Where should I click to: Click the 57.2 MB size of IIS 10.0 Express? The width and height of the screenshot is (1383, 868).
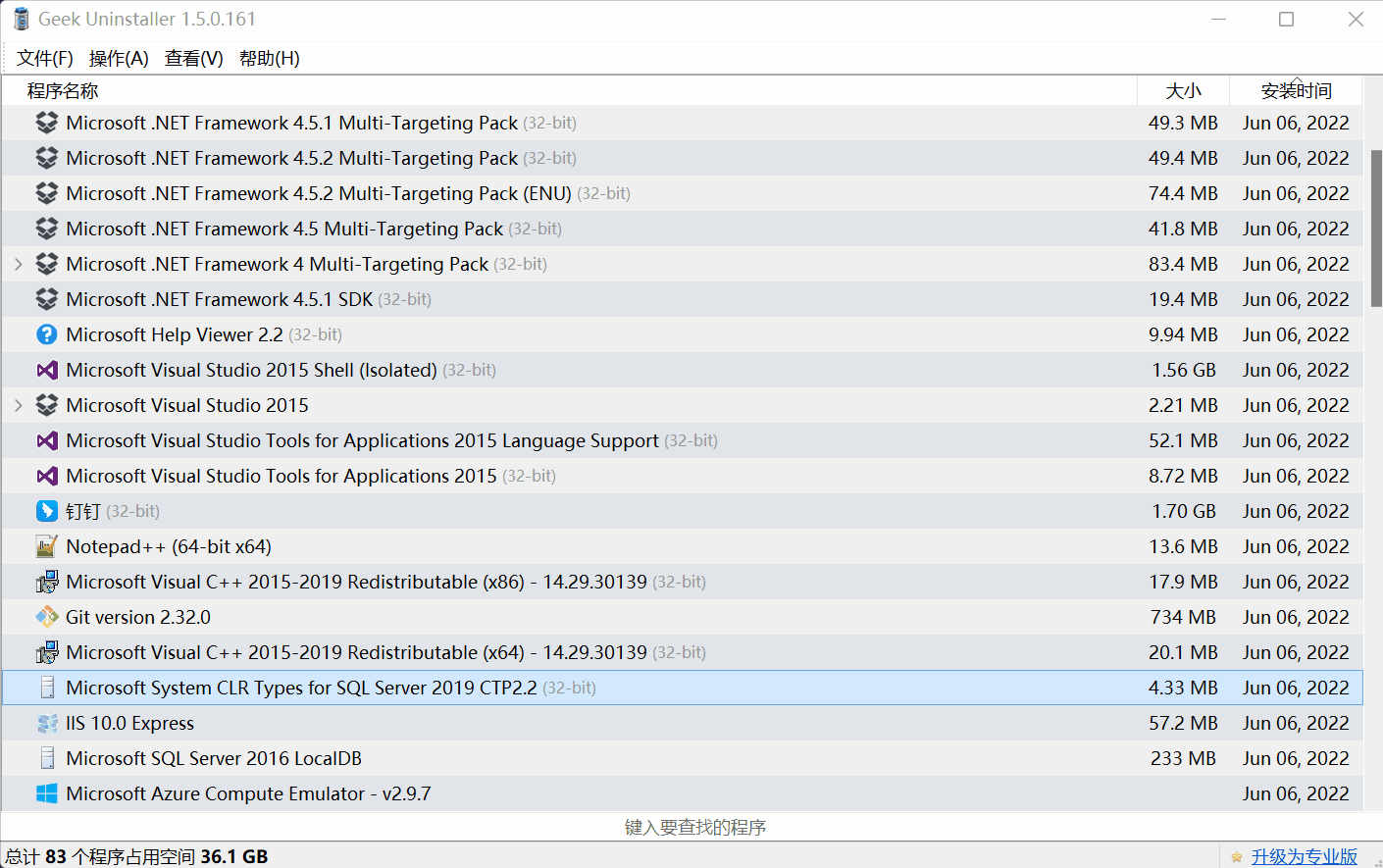1184,723
